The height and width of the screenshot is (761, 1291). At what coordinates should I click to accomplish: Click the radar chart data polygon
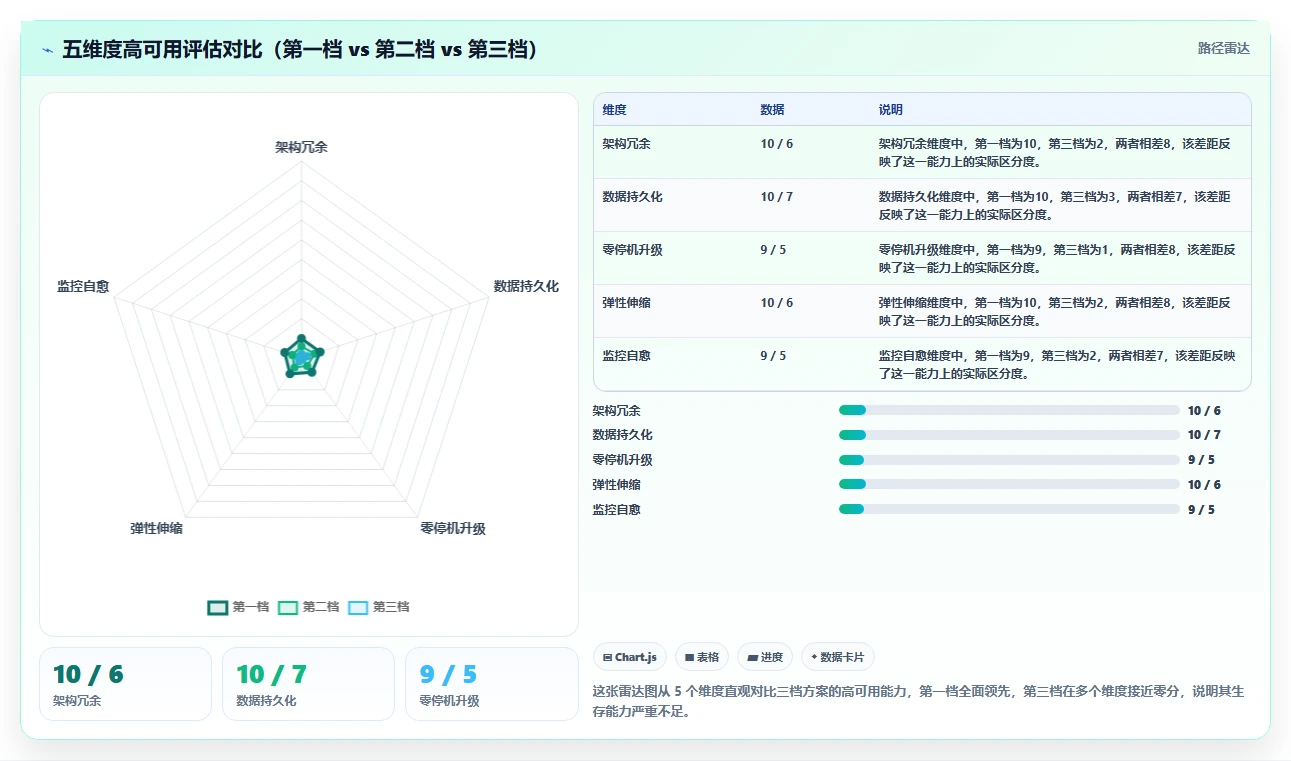tap(301, 356)
